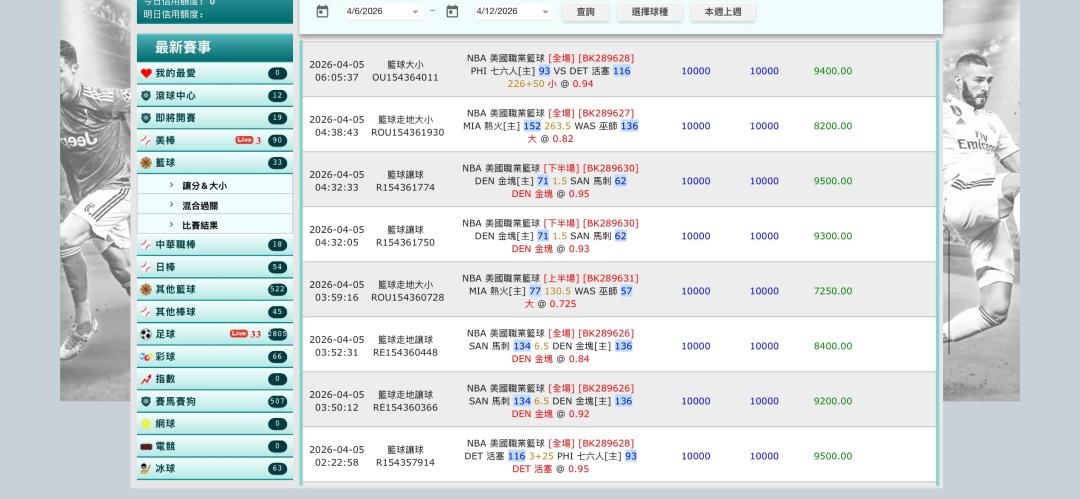The height and width of the screenshot is (499, 1080).
Task: Click order number R154361750
Action: click(x=405, y=243)
